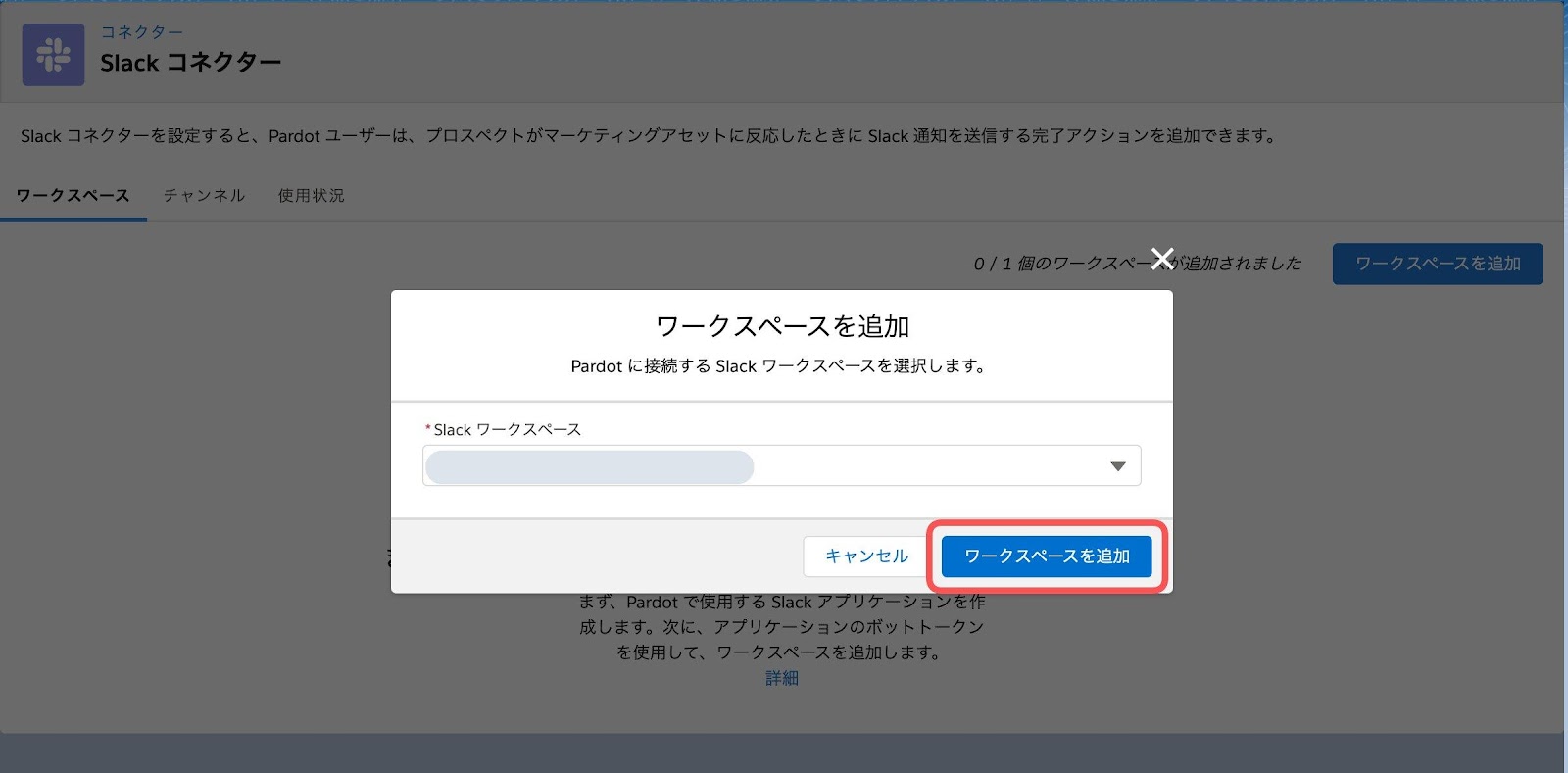Click the '0 / 1 個のワークスペース' status text
The image size is (1568, 773).
pos(1138,264)
